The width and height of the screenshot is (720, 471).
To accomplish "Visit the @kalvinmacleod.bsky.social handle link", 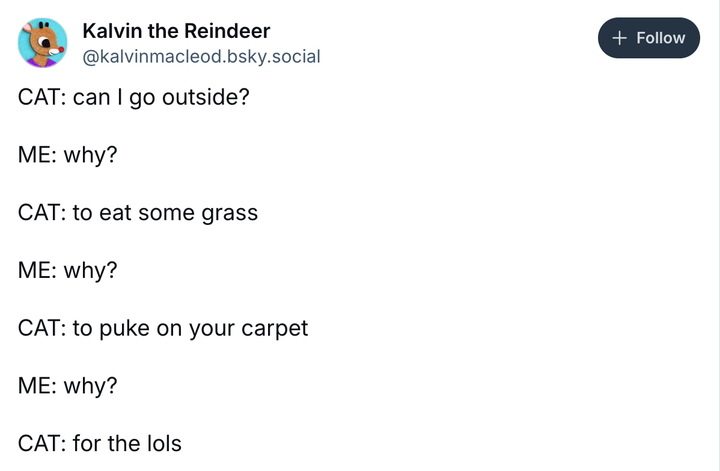I will tap(201, 57).
